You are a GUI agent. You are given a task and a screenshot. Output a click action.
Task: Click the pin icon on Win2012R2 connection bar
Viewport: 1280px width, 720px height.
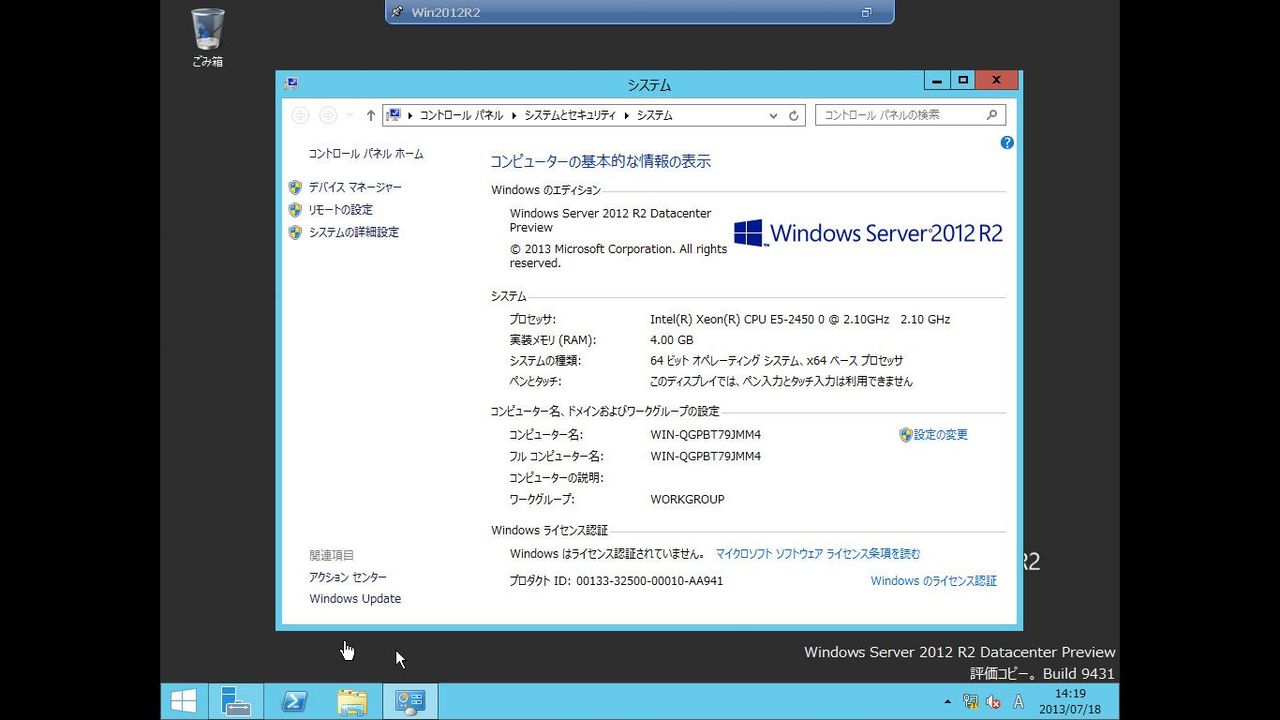pyautogui.click(x=398, y=12)
